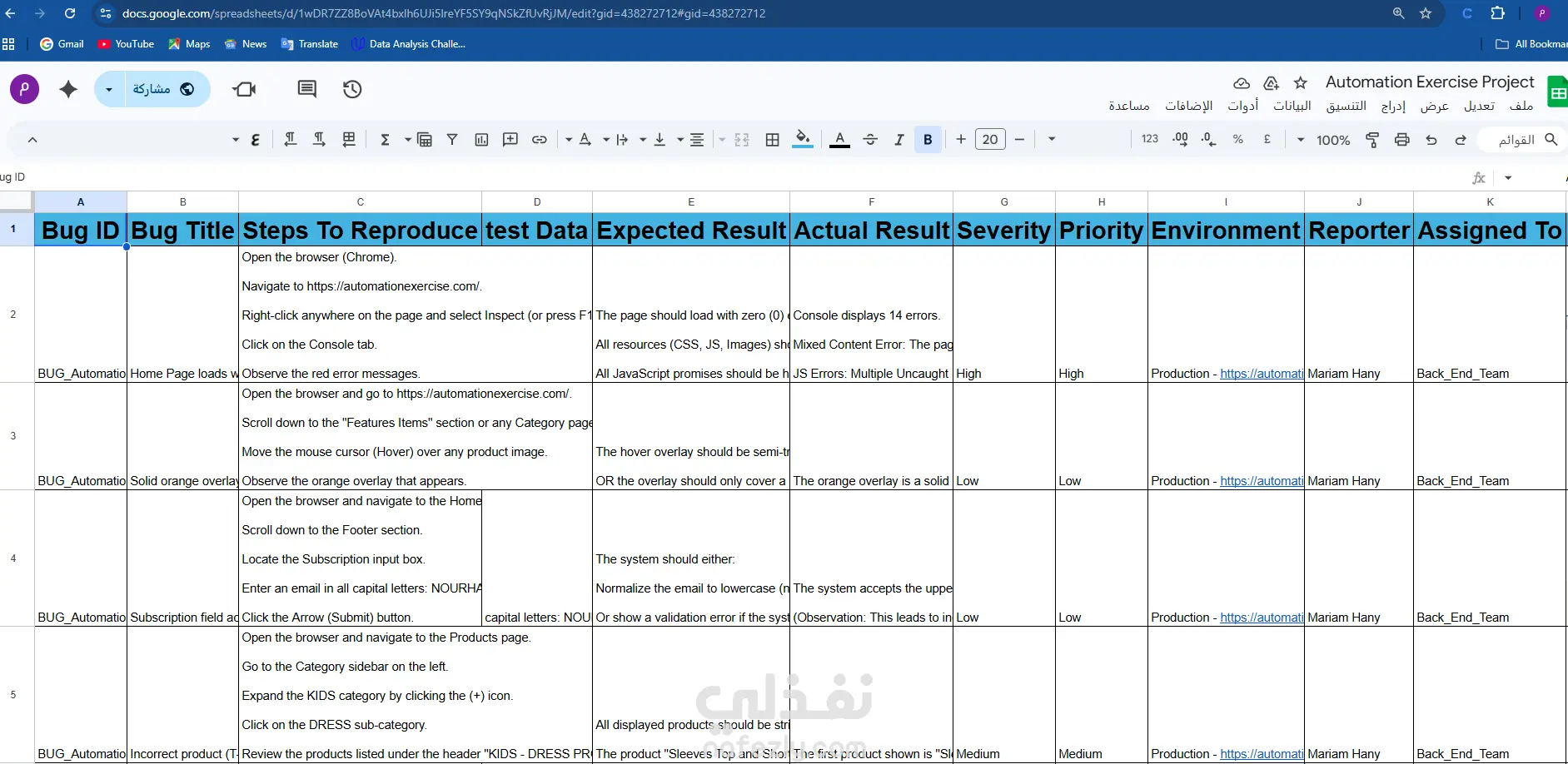Open the Translate bookmark
This screenshot has width=1568, height=764.
click(x=310, y=44)
